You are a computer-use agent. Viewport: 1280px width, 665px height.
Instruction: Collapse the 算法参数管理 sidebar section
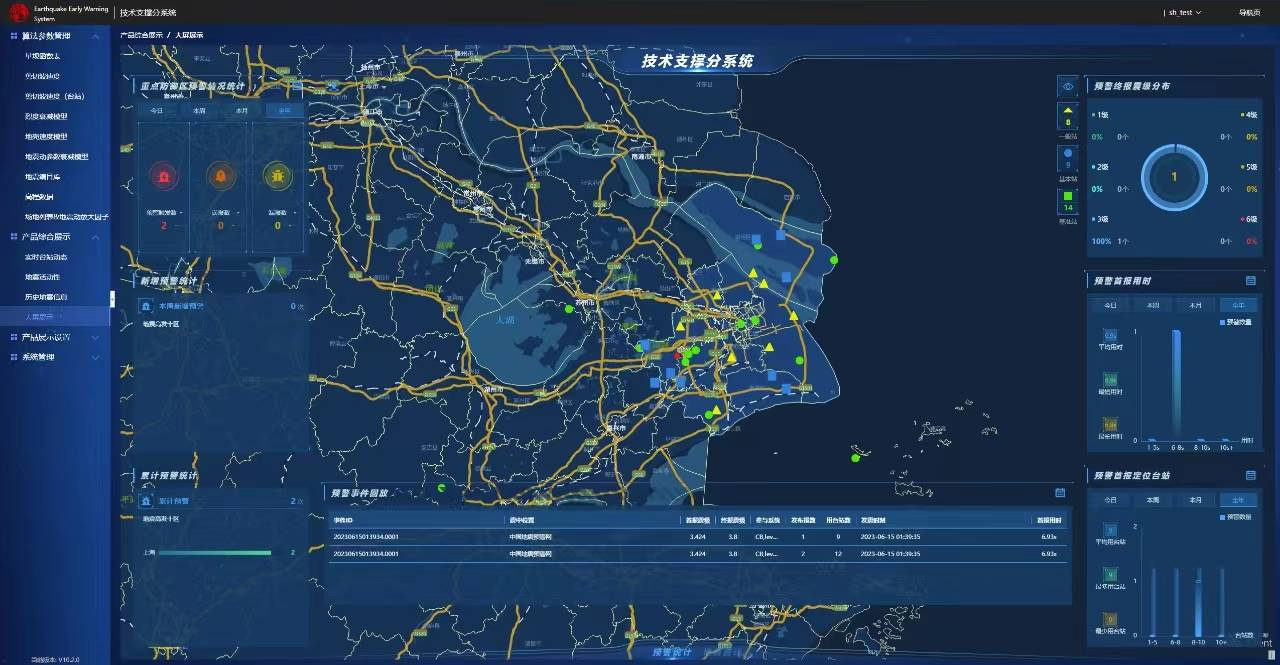point(95,36)
